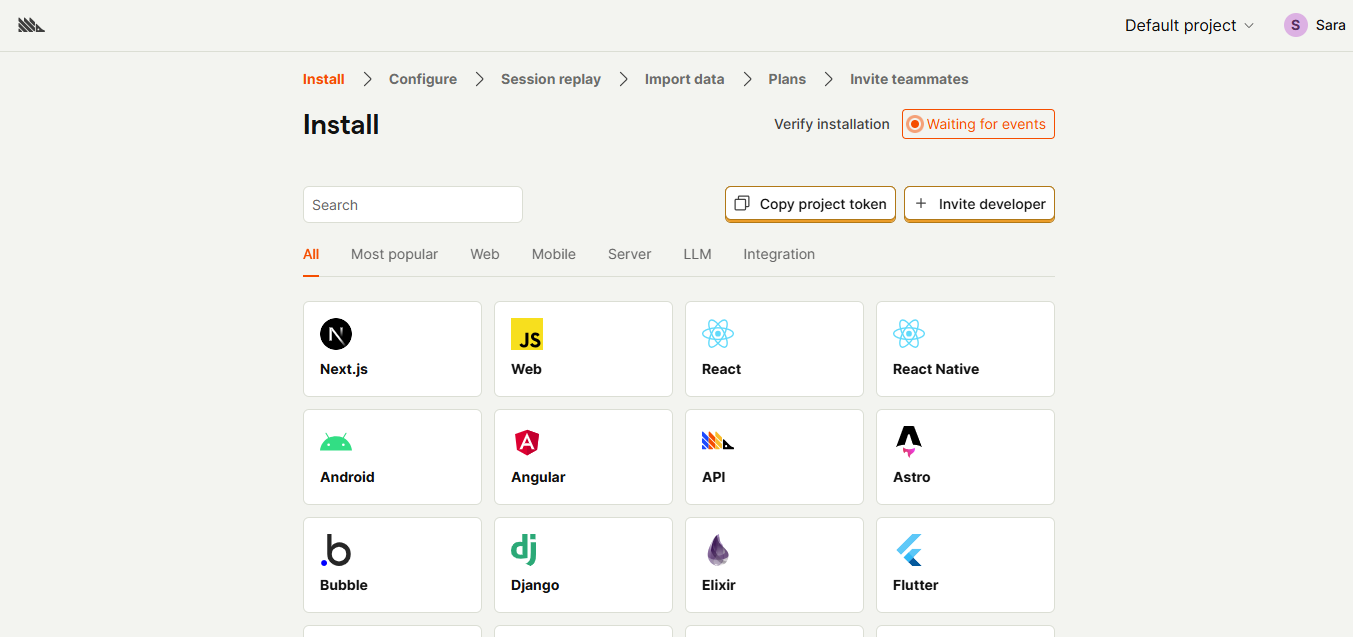Go to the Plans step
This screenshot has height=637, width=1353.
pyautogui.click(x=787, y=79)
